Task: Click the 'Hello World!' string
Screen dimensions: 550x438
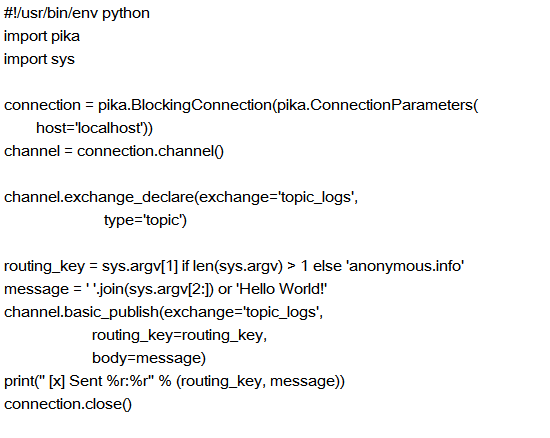Action: 282,289
